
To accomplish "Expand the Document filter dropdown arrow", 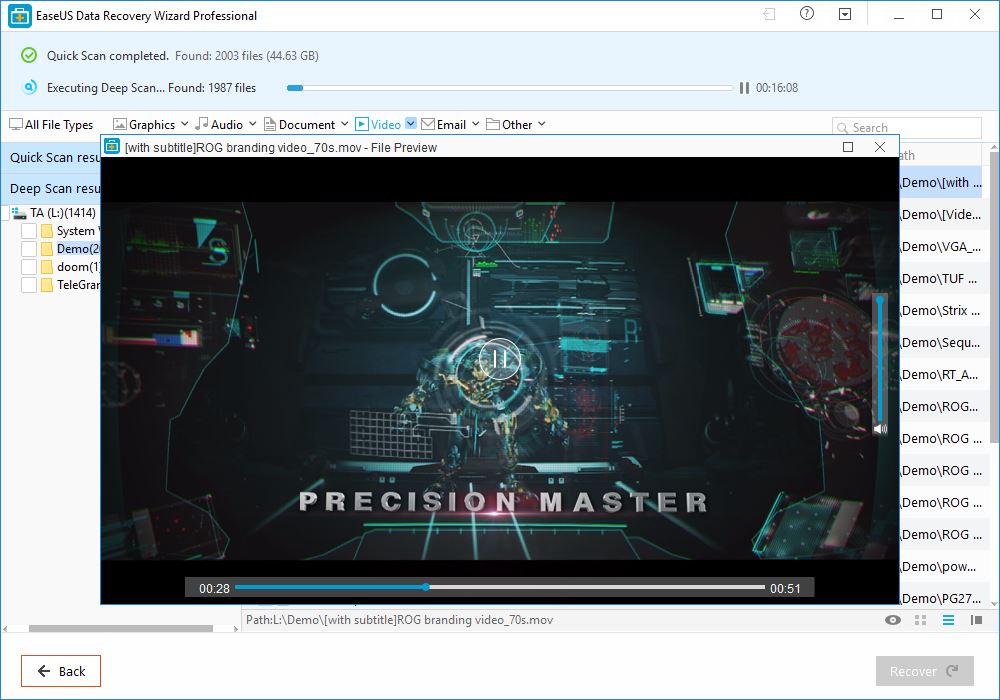I will click(344, 124).
